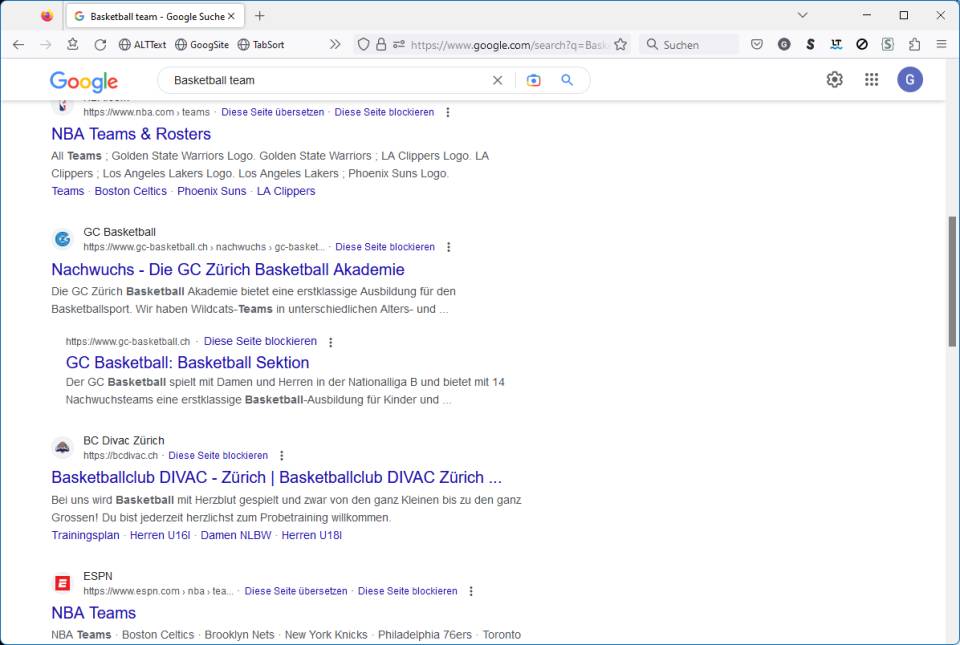Open the Google apps grid
The image size is (960, 645).
pos(871,79)
